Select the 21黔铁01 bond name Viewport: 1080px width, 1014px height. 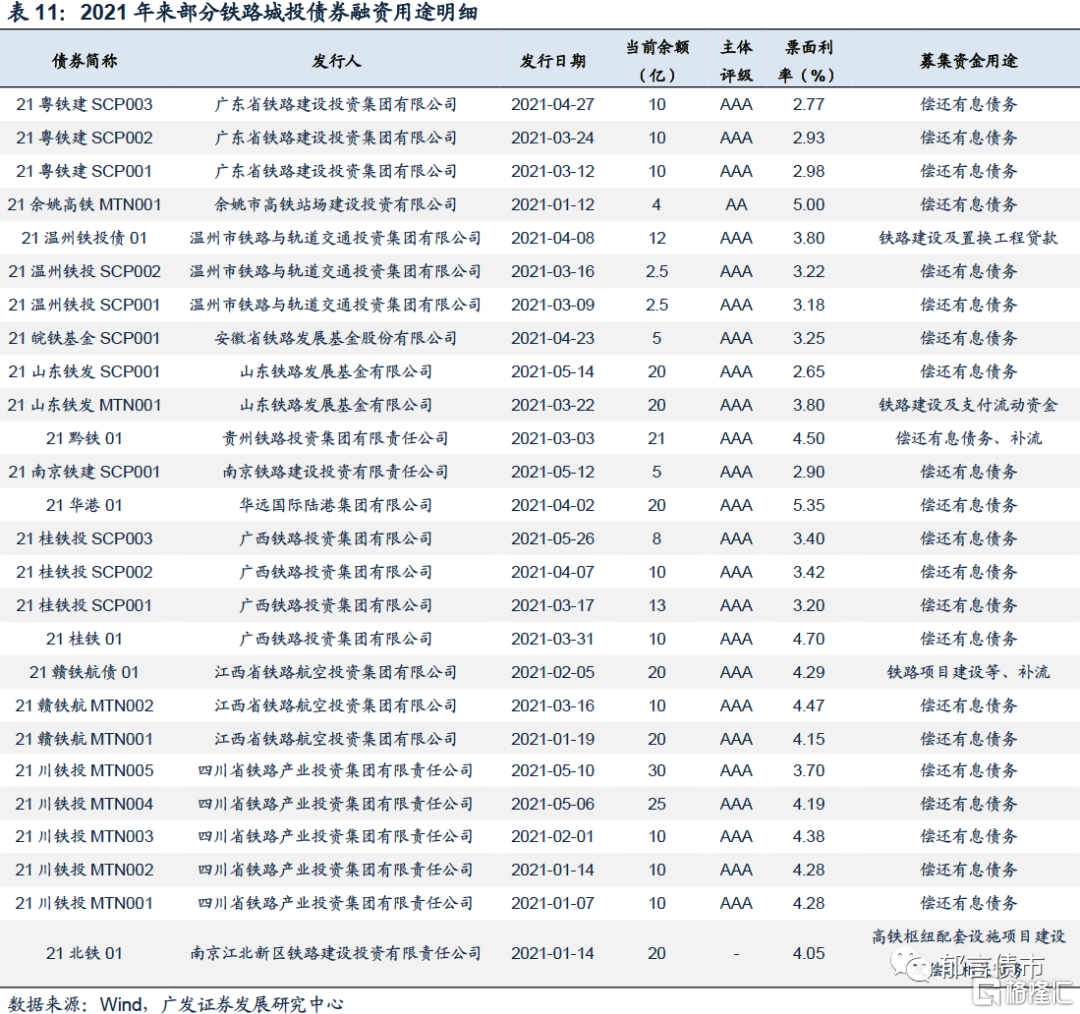[84, 438]
